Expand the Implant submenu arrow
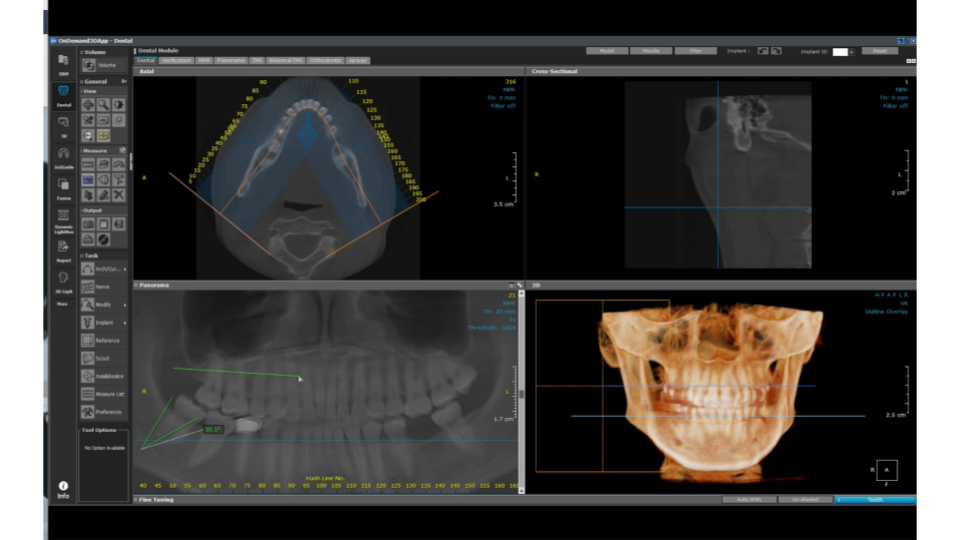Screen dimensions: 960x540 pyautogui.click(x=125, y=323)
